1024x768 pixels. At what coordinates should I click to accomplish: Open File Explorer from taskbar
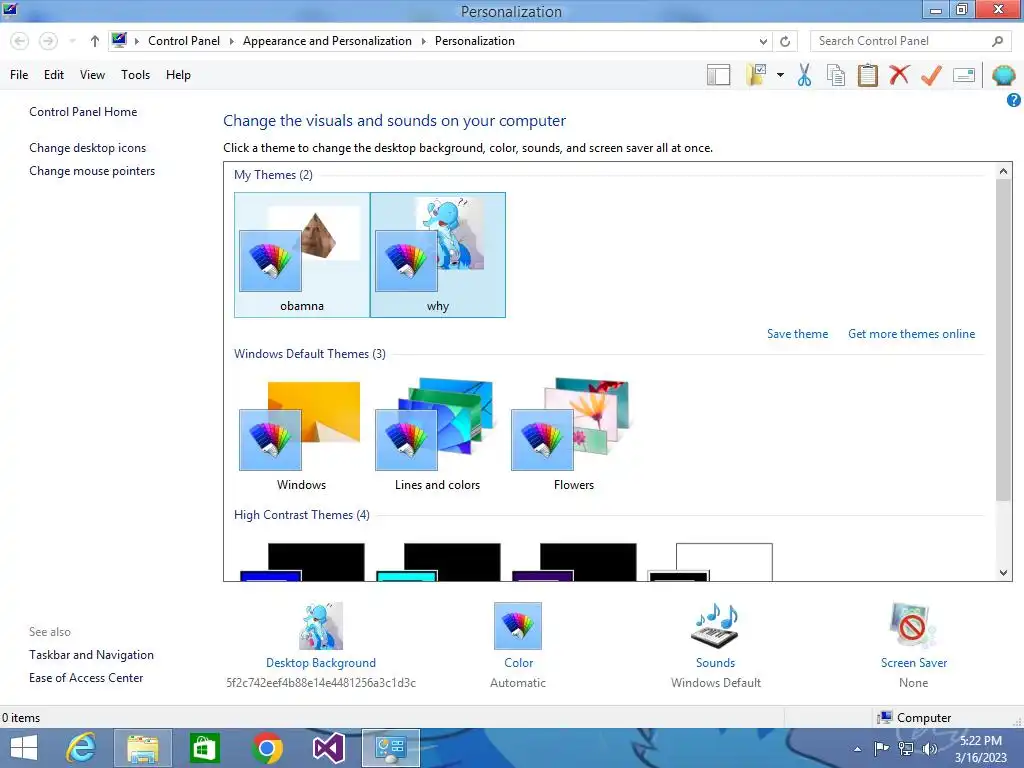[143, 748]
